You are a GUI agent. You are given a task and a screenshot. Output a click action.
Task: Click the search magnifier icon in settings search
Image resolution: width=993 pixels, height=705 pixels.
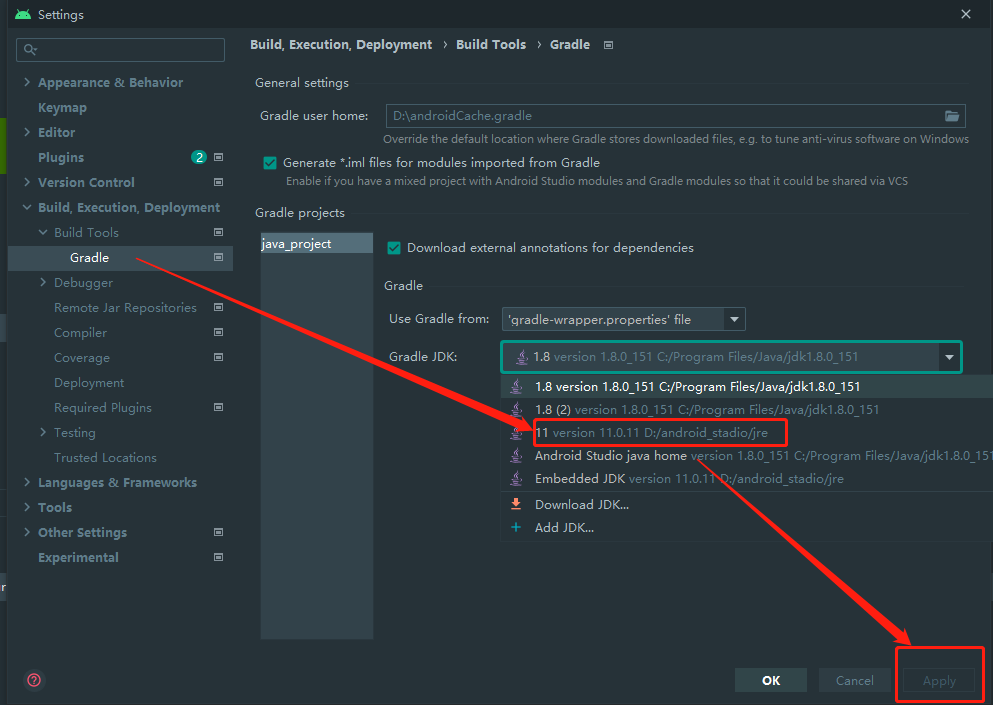[x=30, y=49]
